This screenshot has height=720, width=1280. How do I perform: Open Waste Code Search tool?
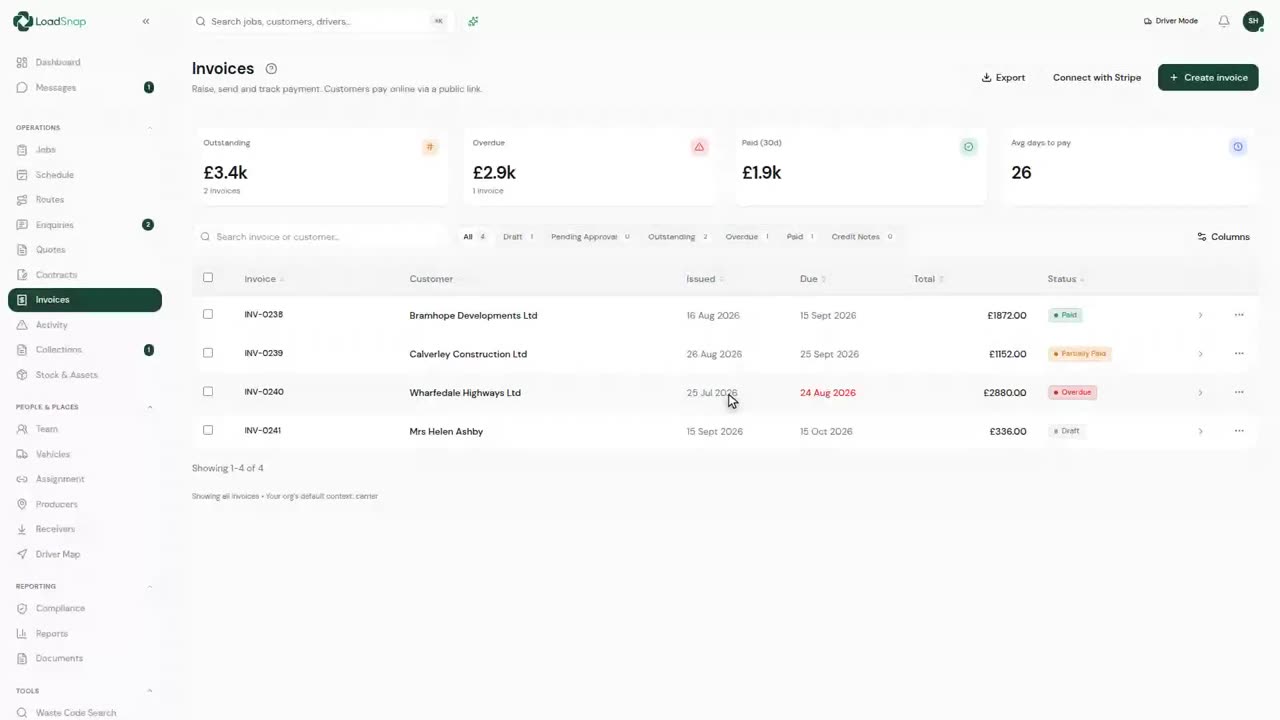pyautogui.click(x=84, y=713)
